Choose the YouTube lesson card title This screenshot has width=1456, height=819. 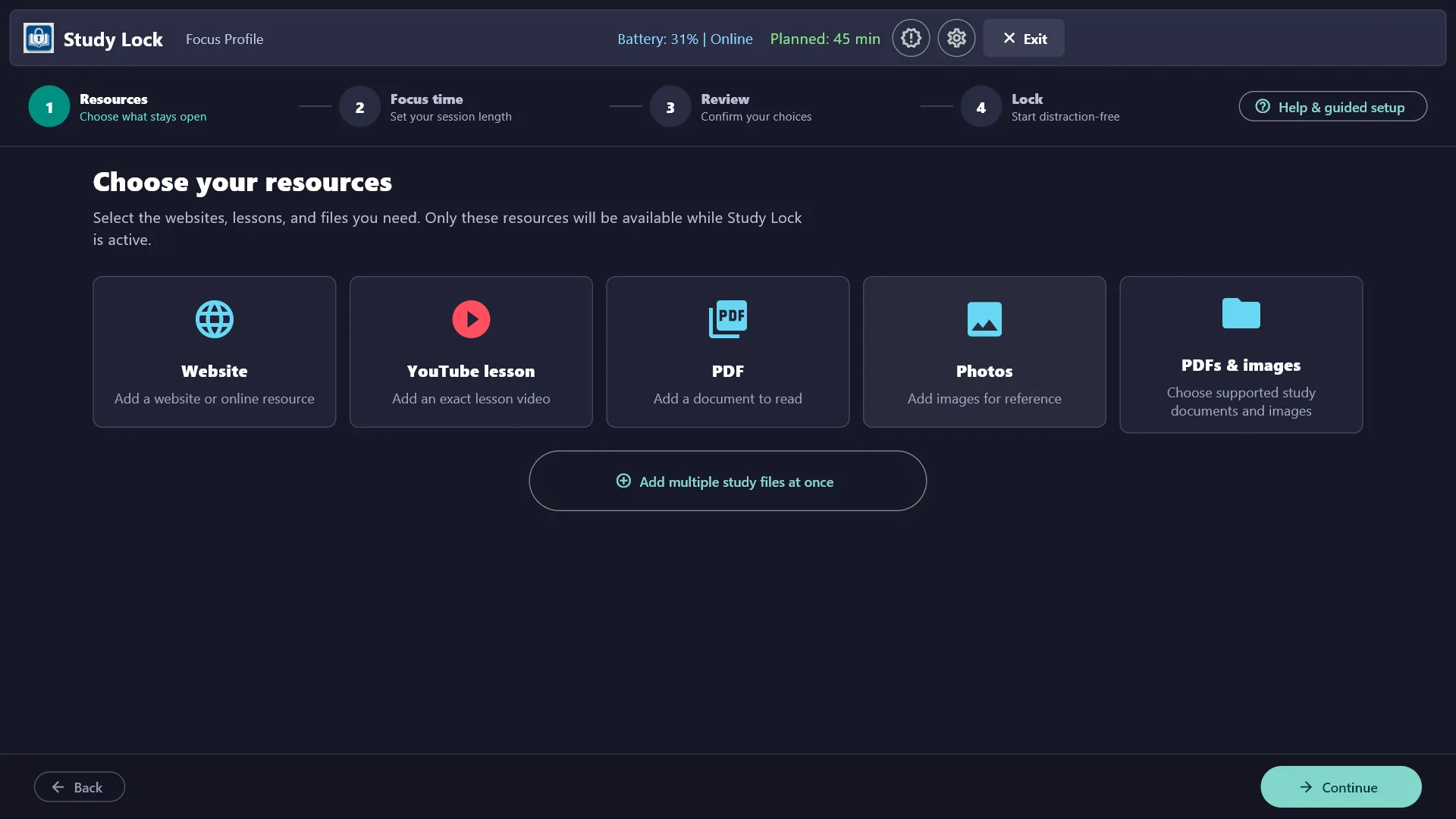[471, 371]
